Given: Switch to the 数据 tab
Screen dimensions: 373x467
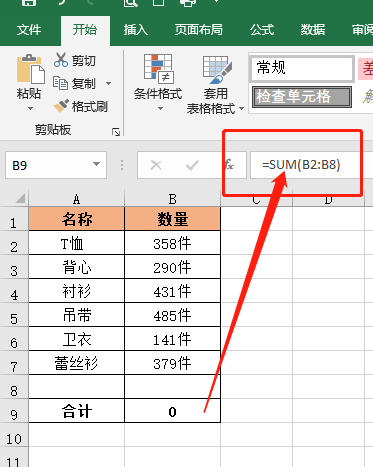Looking at the screenshot, I should point(313,30).
